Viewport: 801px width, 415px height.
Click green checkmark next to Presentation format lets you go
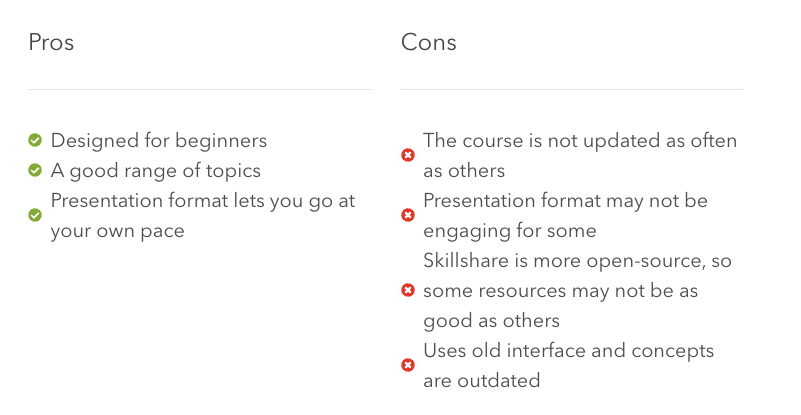35,215
